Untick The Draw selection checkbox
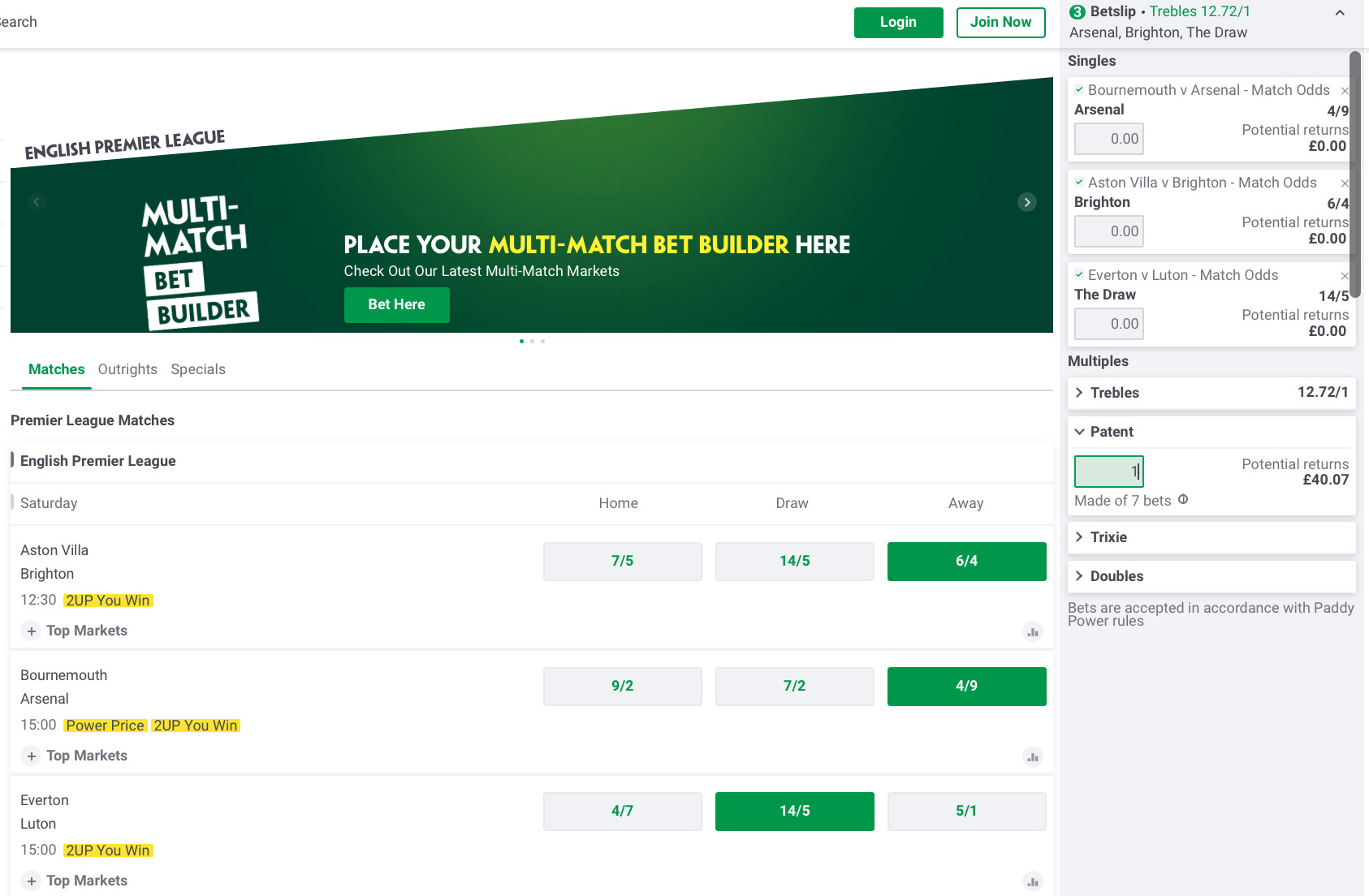The width and height of the screenshot is (1369, 896). coord(1080,275)
